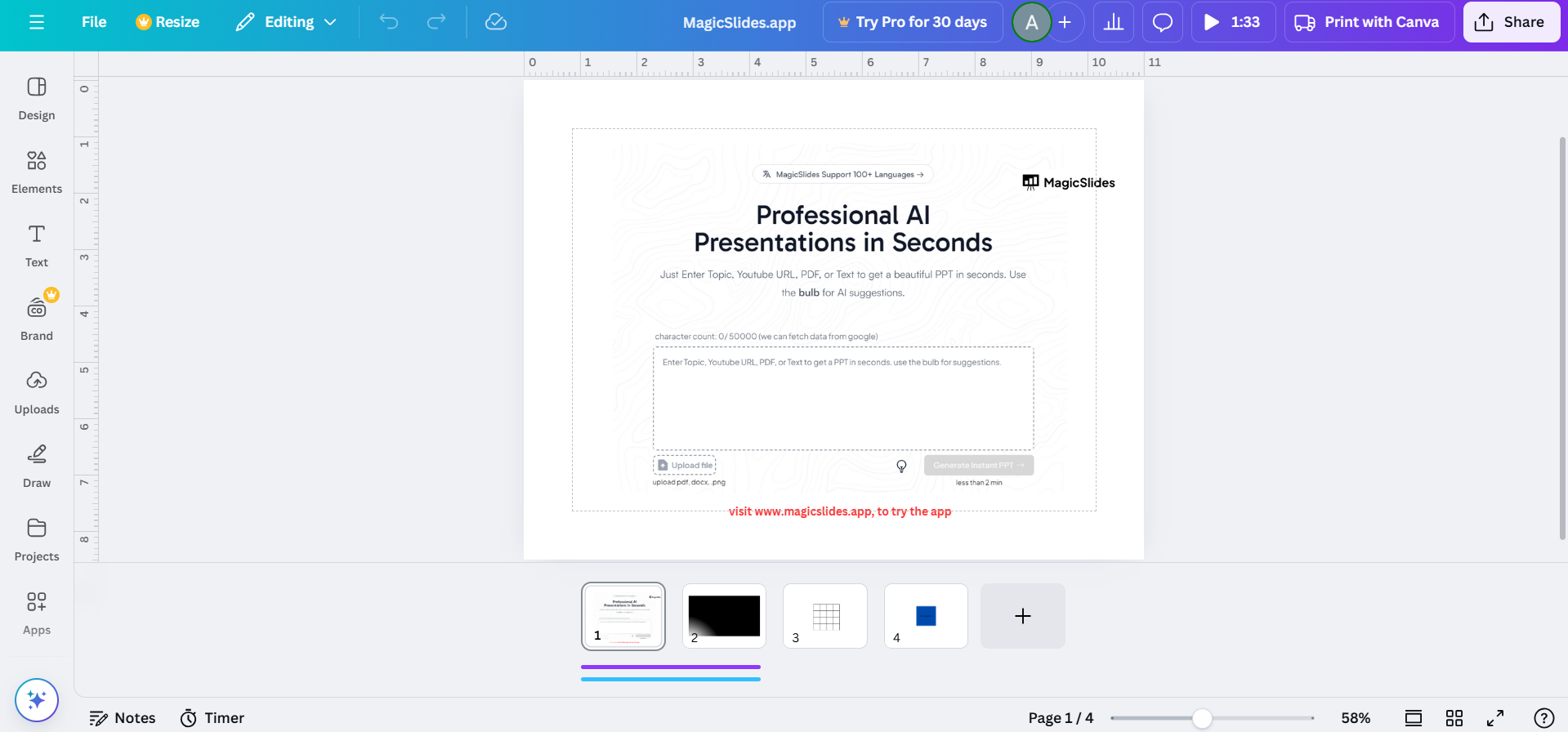Screen dimensions: 1568x732
Task: Open the Text side panel
Action: point(37,246)
